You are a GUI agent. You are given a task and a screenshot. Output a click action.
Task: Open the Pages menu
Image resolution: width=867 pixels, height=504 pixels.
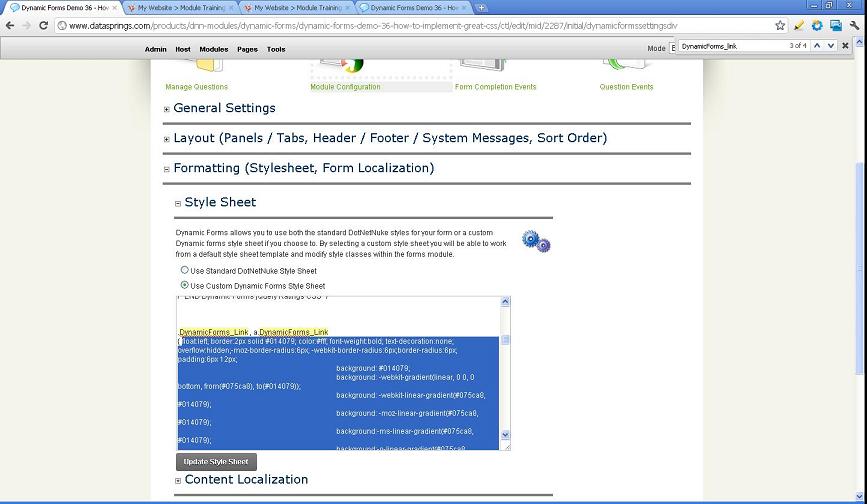247,49
